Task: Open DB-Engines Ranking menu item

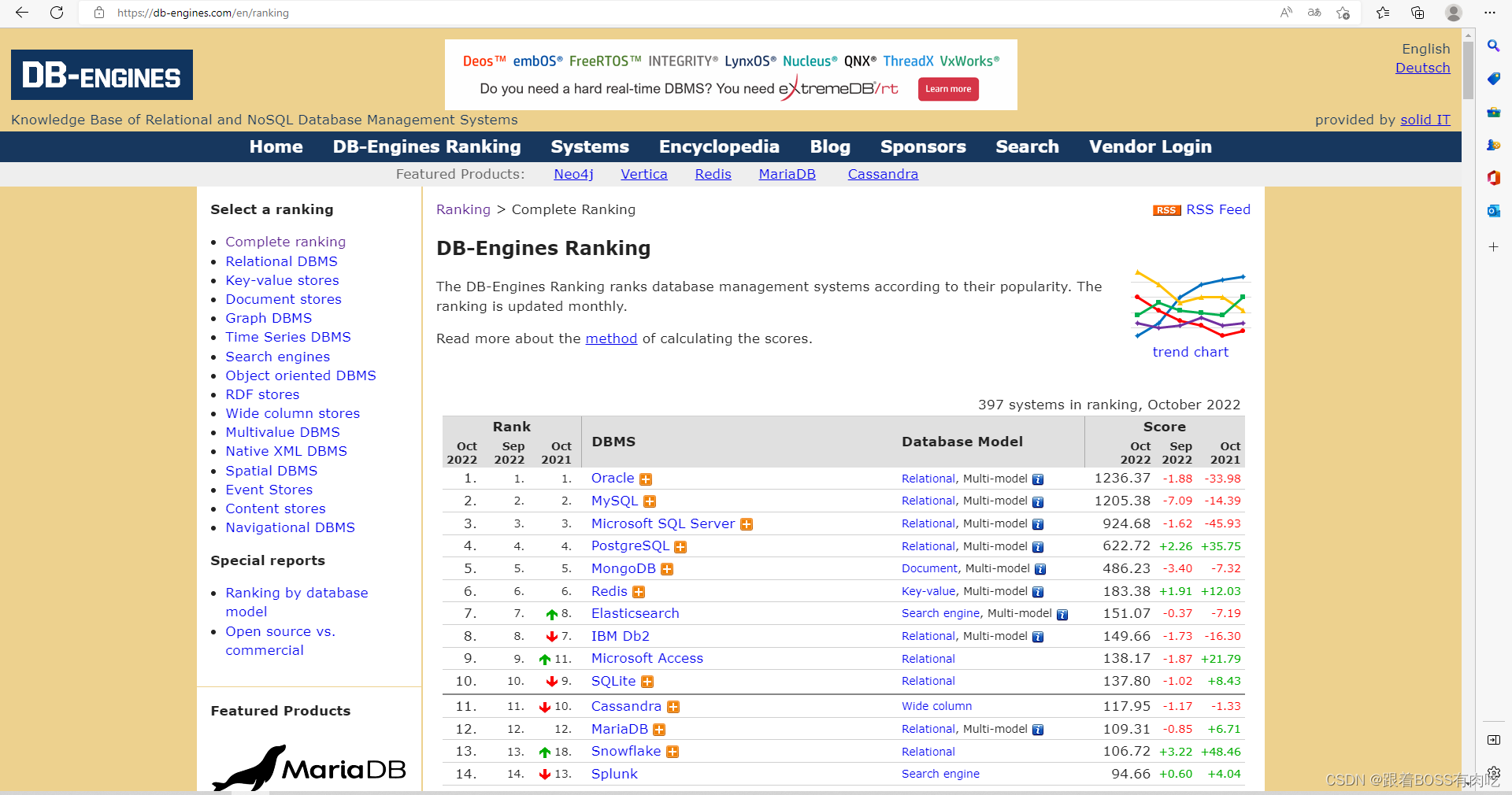Action: pos(427,146)
